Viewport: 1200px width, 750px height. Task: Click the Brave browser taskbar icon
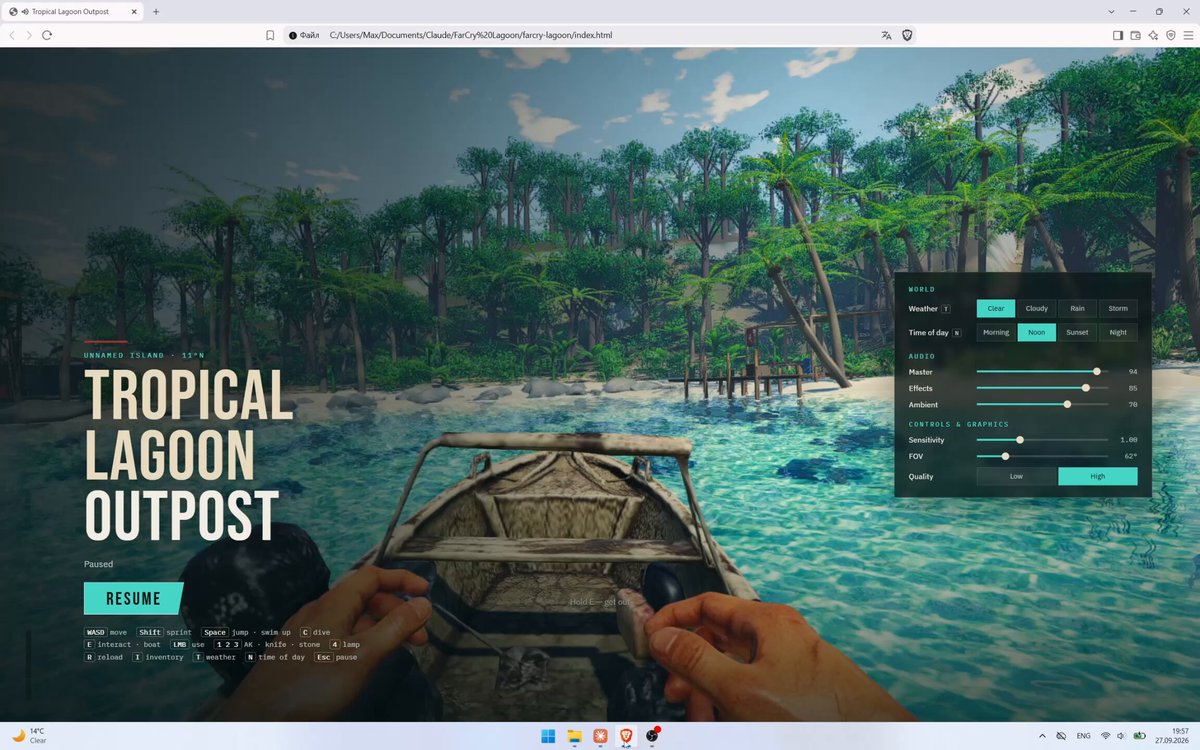coord(627,736)
